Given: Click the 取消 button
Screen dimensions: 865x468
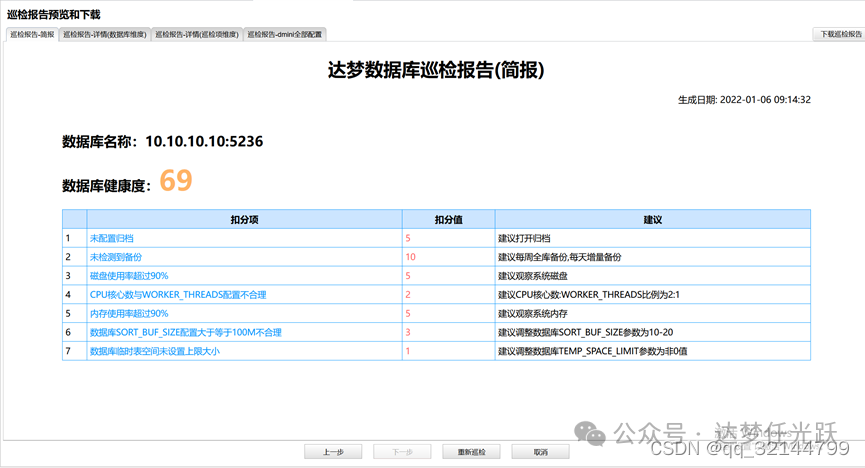Looking at the screenshot, I should [540, 452].
